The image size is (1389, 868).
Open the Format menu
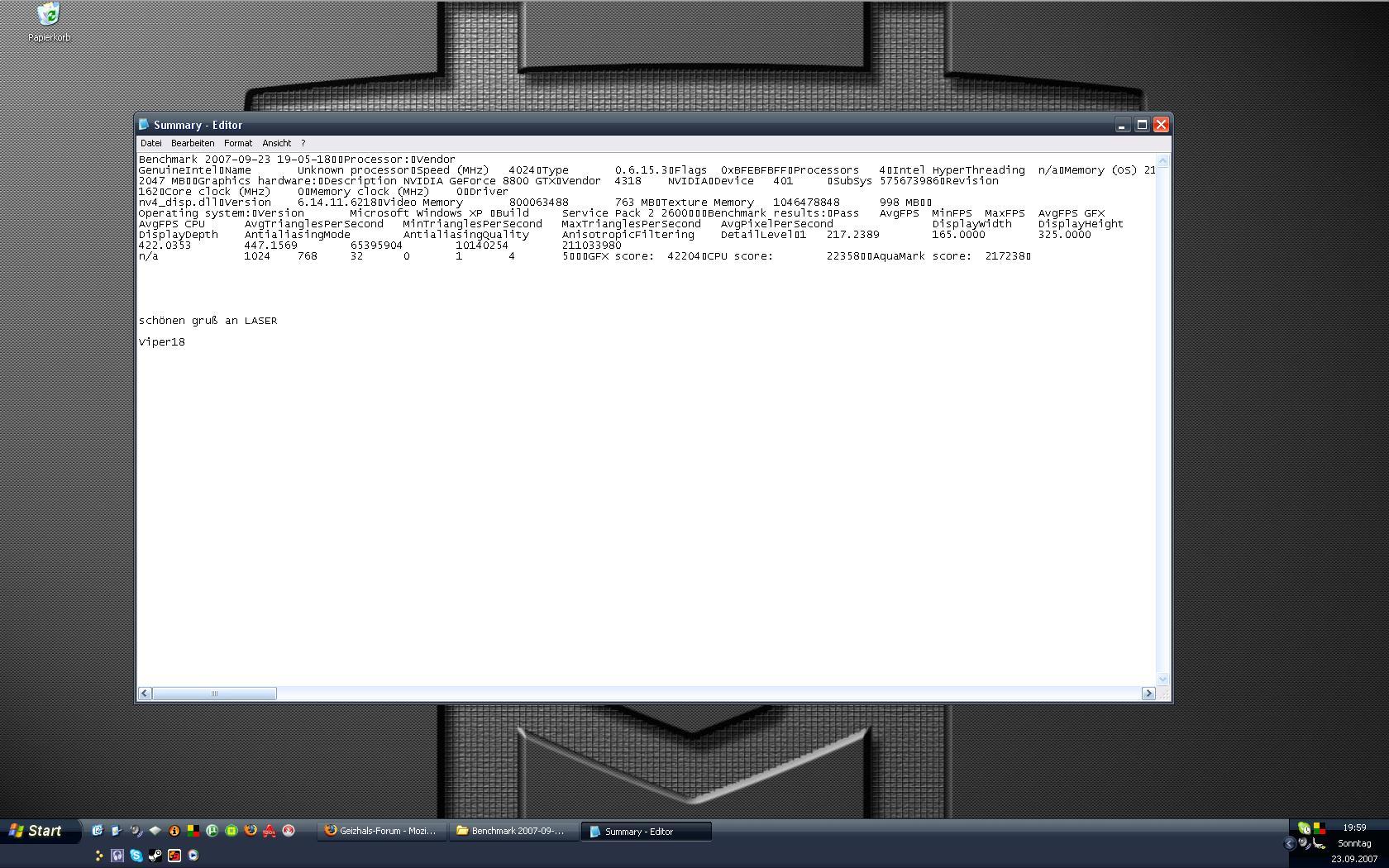[238, 143]
